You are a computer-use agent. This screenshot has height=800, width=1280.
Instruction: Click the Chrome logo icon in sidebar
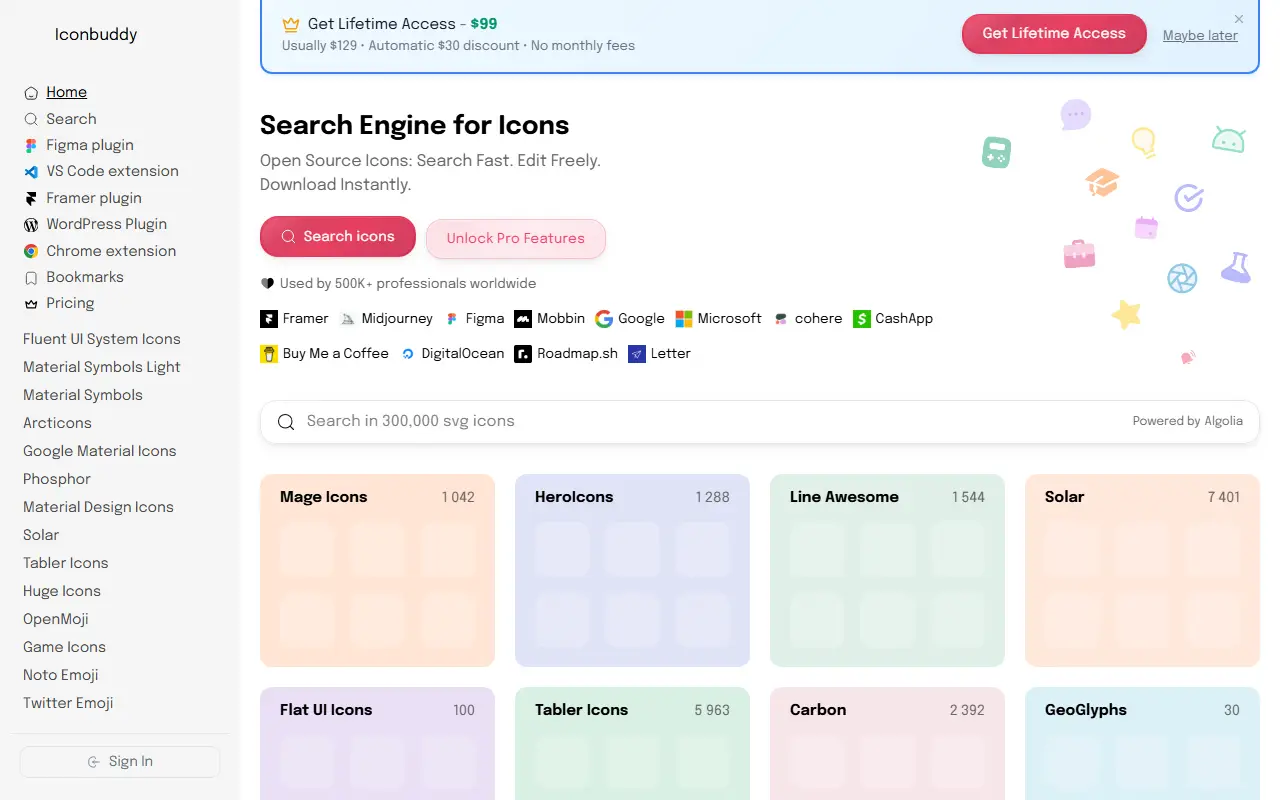31,251
